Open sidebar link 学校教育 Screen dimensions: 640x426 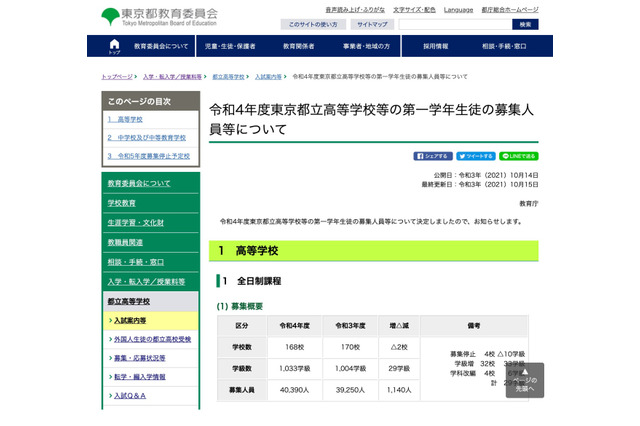(x=122, y=203)
